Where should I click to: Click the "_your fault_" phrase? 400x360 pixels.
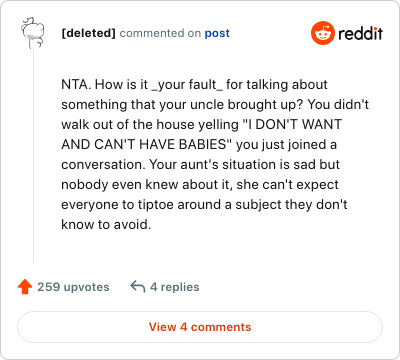pyautogui.click(x=187, y=85)
